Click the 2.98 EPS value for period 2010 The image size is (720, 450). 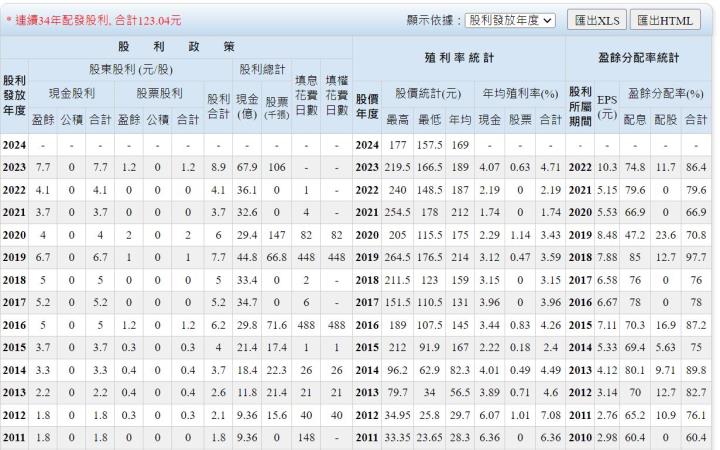(x=607, y=438)
